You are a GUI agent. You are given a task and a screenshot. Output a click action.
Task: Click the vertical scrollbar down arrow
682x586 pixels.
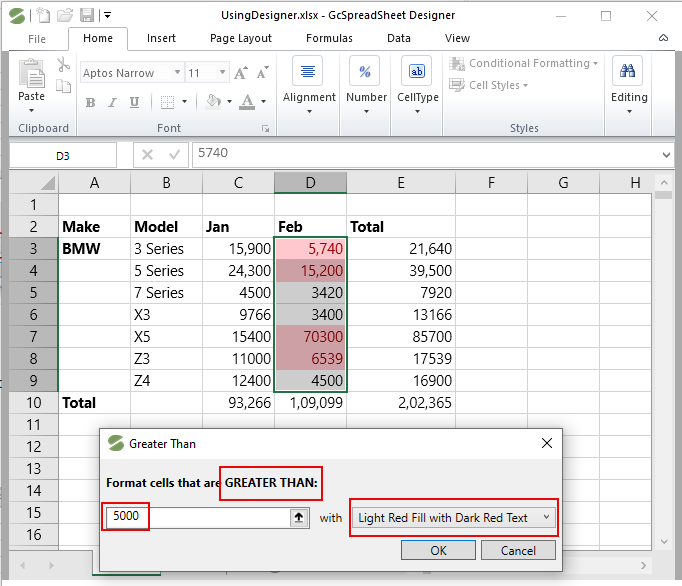click(664, 542)
